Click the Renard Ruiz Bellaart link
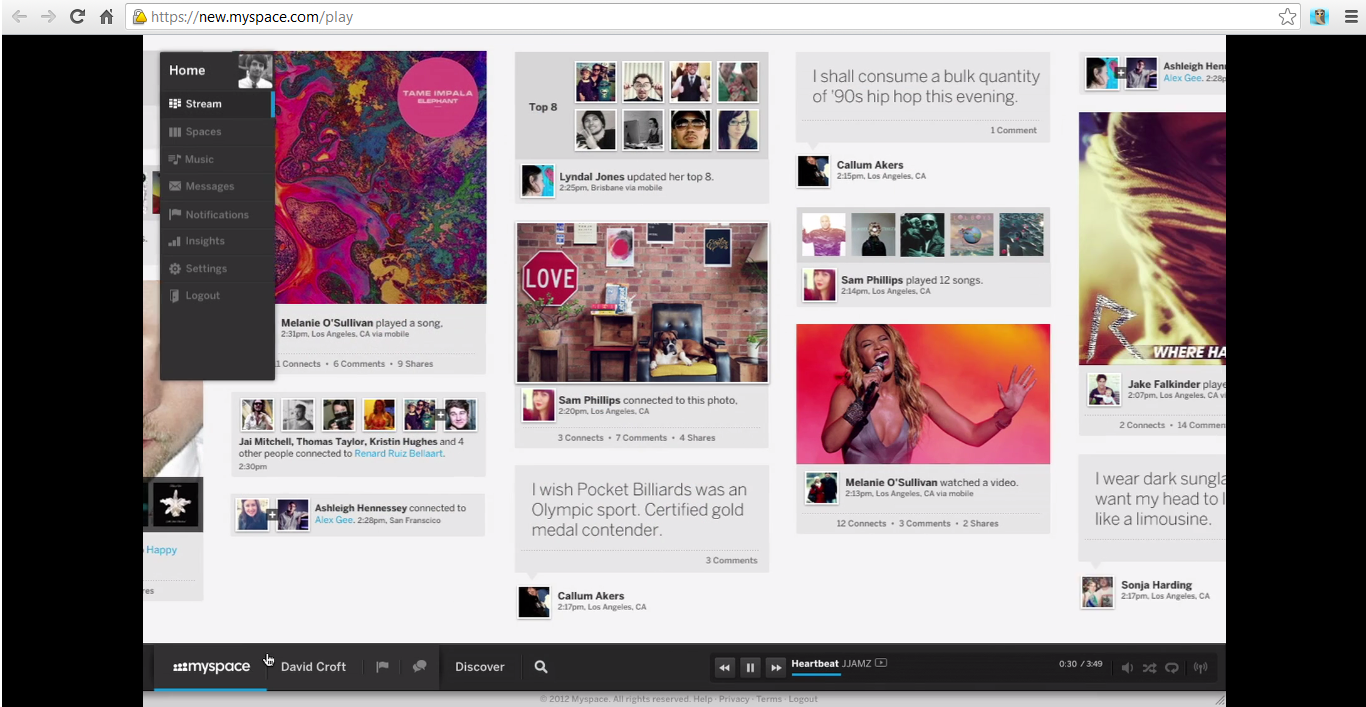This screenshot has width=1366, height=707. pos(399,454)
